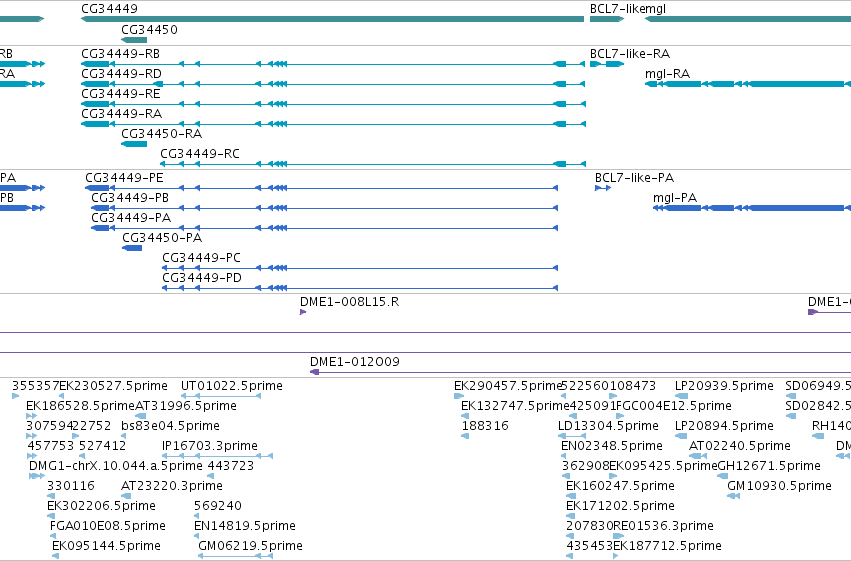Select the CG34449-PD label

[202, 278]
